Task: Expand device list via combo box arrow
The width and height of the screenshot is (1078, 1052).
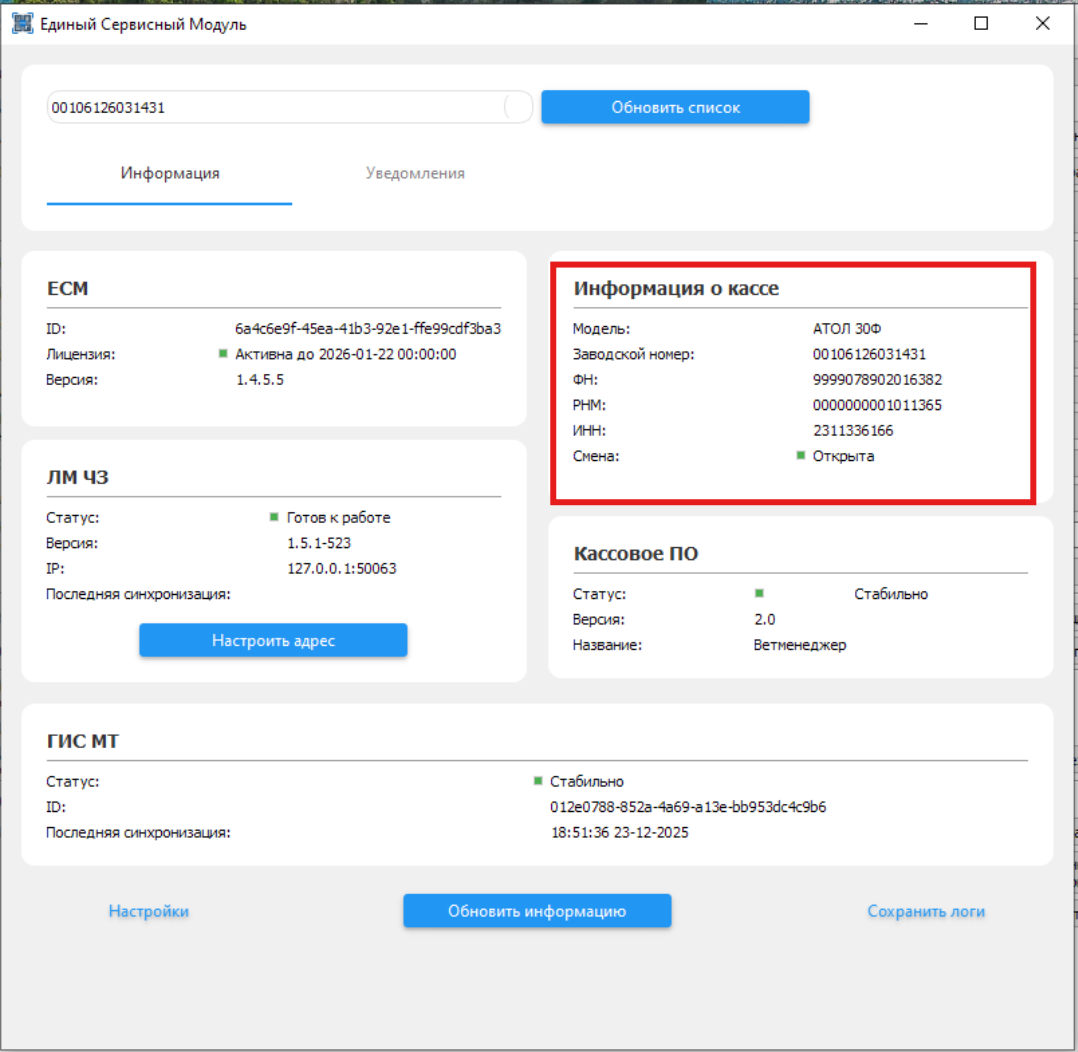Action: (518, 107)
